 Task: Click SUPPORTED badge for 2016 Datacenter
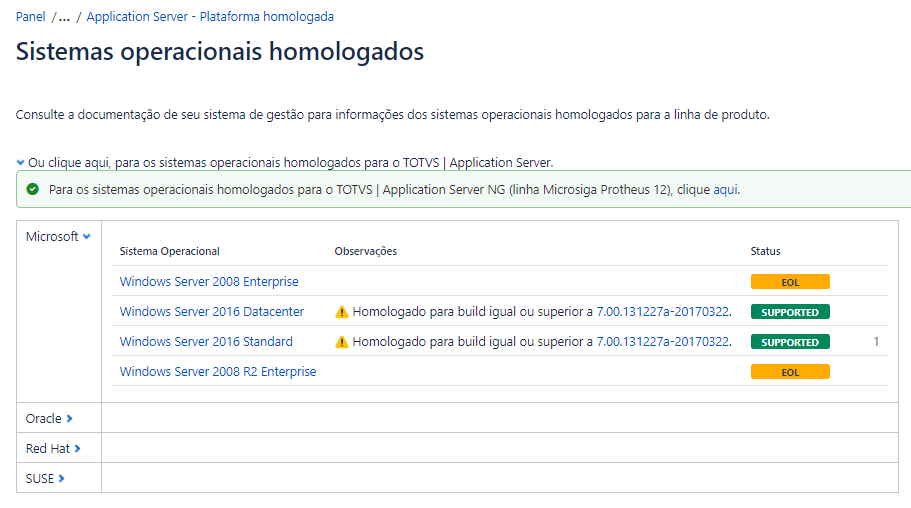point(790,312)
